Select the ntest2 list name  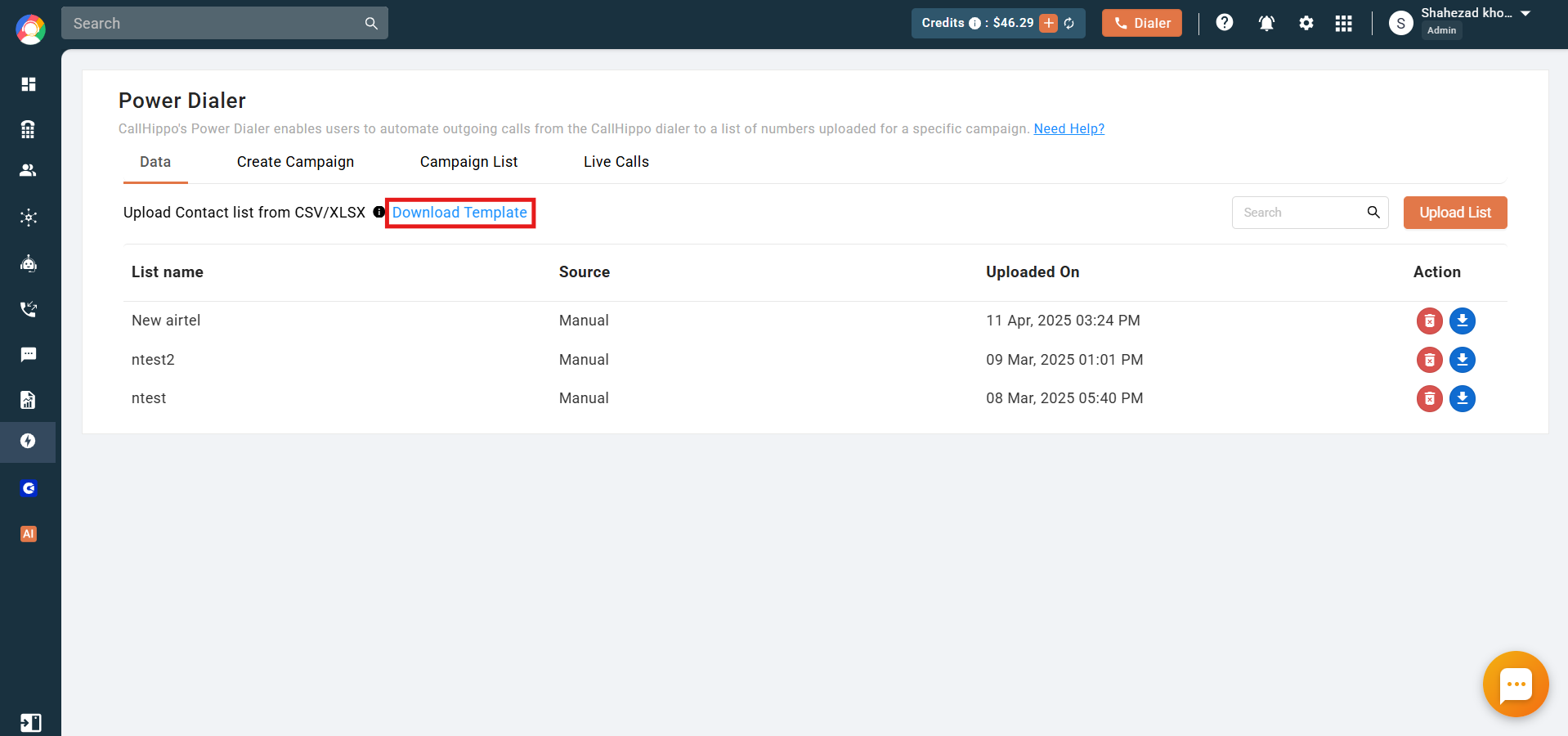click(153, 360)
